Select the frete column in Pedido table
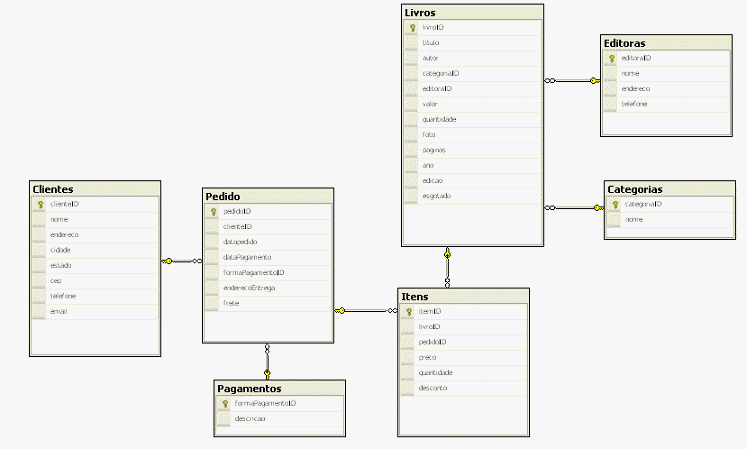747x449 pixels. [230, 302]
